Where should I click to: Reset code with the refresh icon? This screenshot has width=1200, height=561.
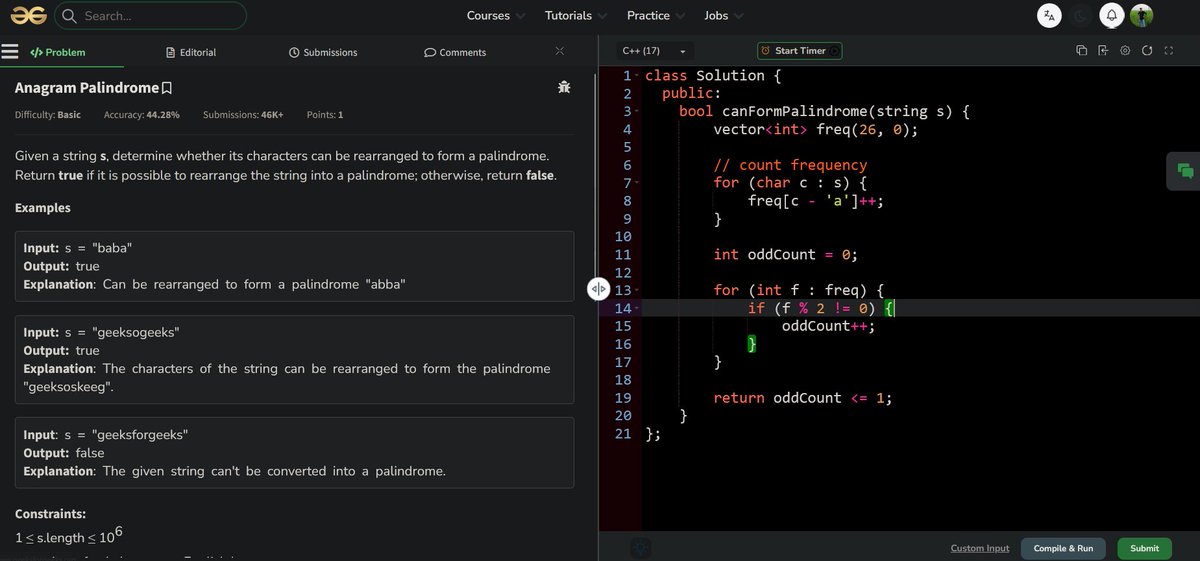click(1146, 51)
